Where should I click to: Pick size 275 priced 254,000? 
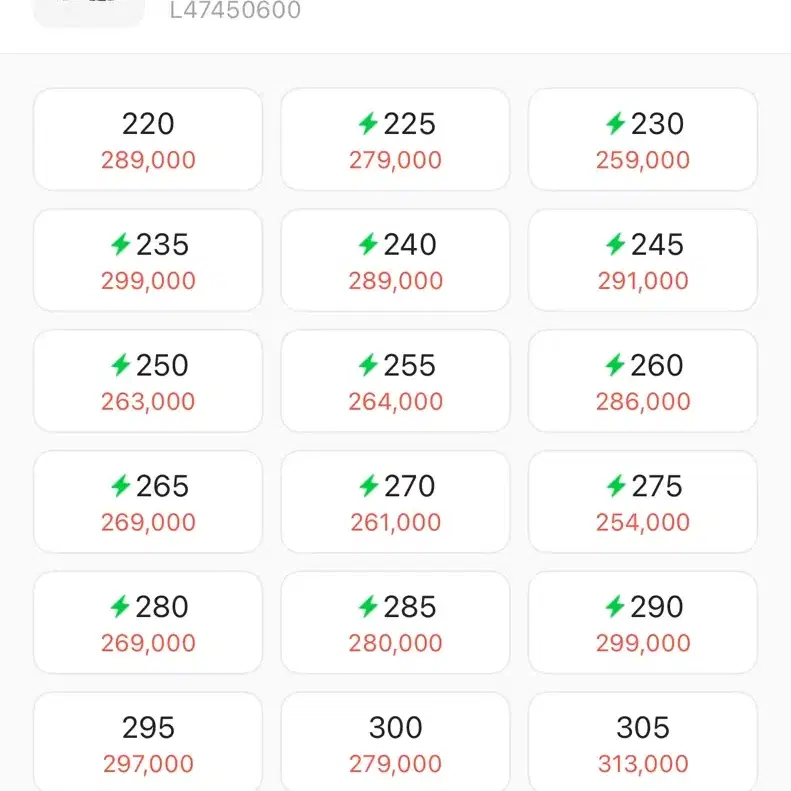pyautogui.click(x=643, y=502)
